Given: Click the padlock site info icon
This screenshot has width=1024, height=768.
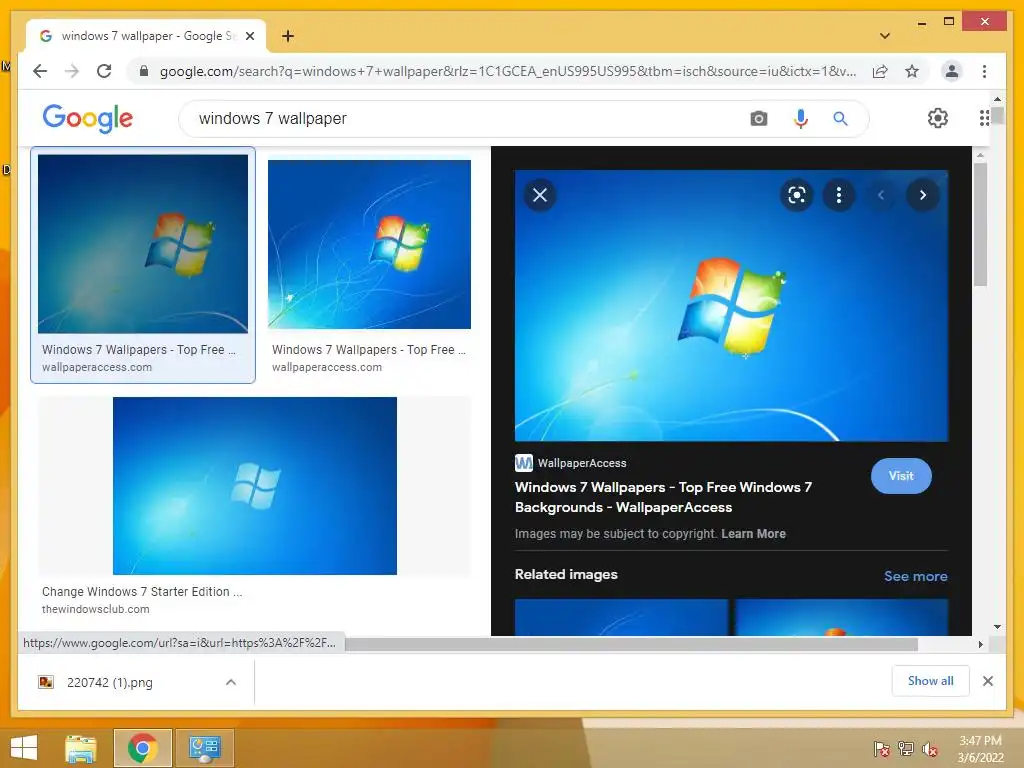Looking at the screenshot, I should click(144, 71).
